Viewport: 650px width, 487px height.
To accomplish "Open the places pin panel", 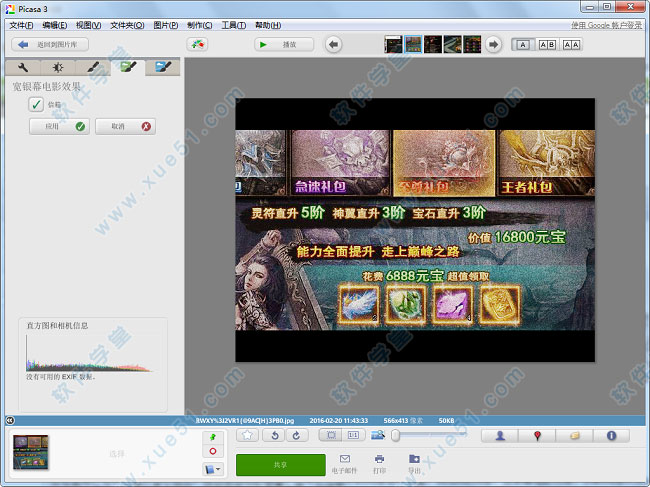I will tap(537, 436).
